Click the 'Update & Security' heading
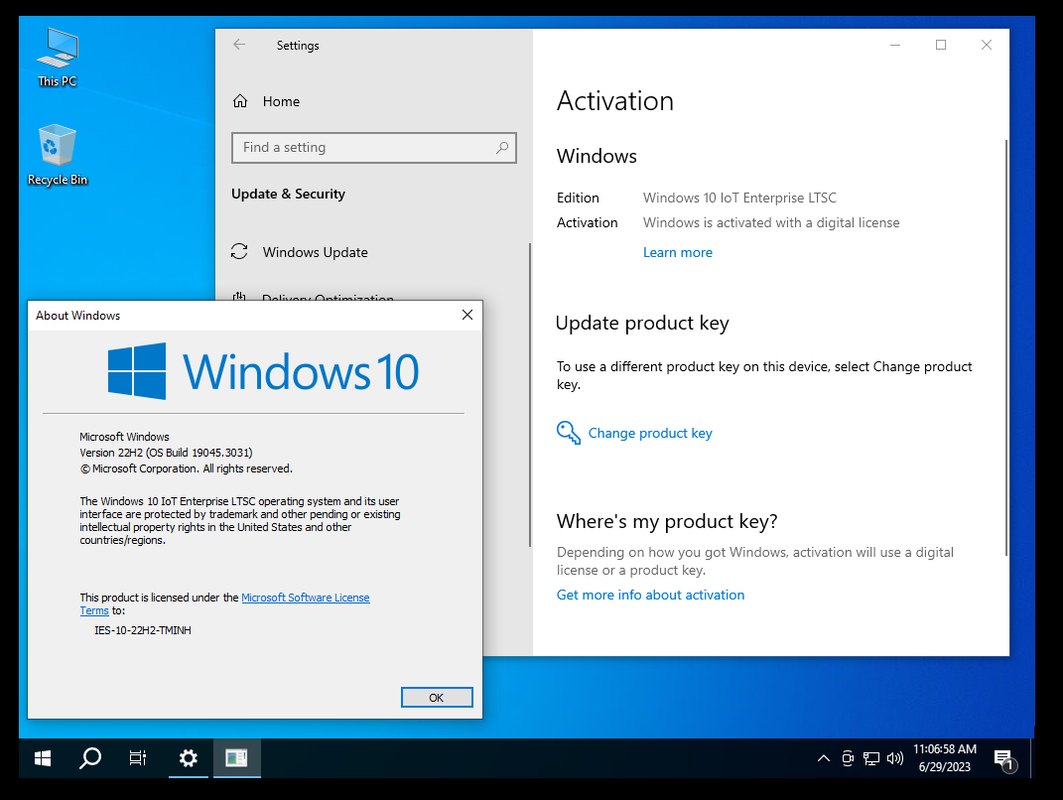 tap(288, 194)
